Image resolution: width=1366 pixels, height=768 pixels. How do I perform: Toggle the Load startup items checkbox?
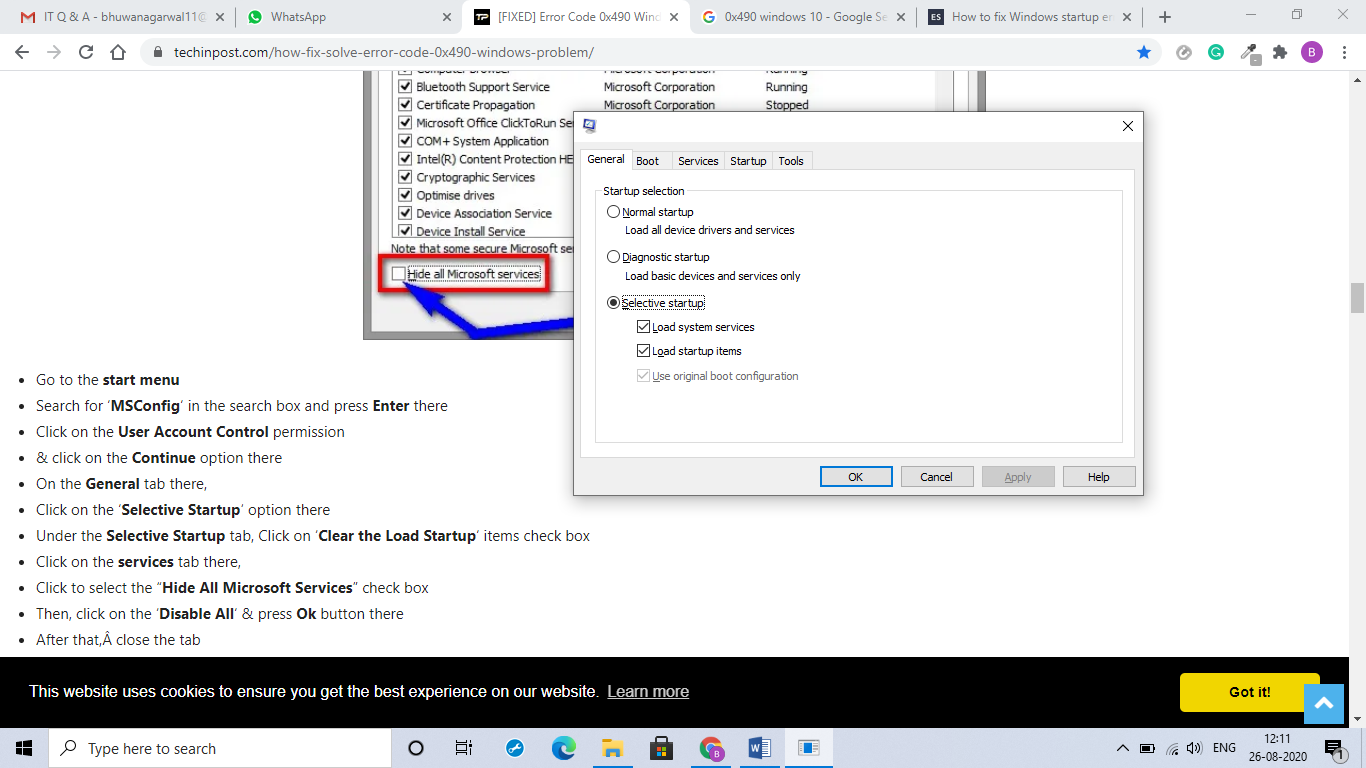(x=644, y=351)
